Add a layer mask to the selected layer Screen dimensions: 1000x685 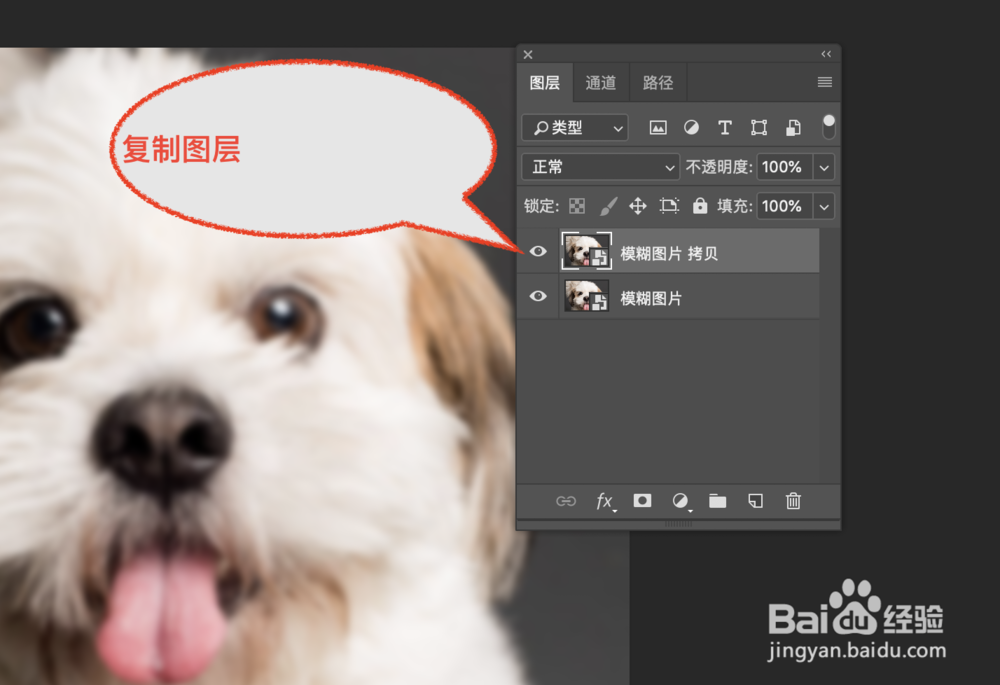point(641,501)
